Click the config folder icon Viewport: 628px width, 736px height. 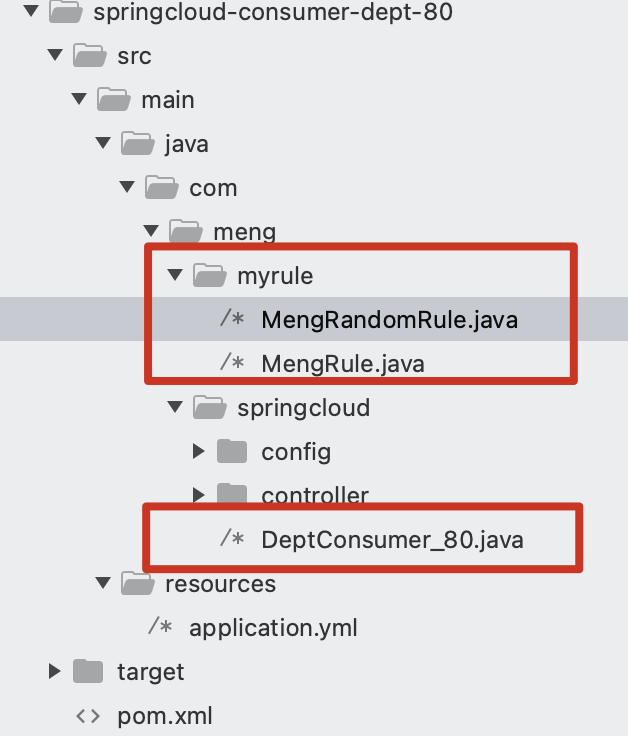coord(232,451)
